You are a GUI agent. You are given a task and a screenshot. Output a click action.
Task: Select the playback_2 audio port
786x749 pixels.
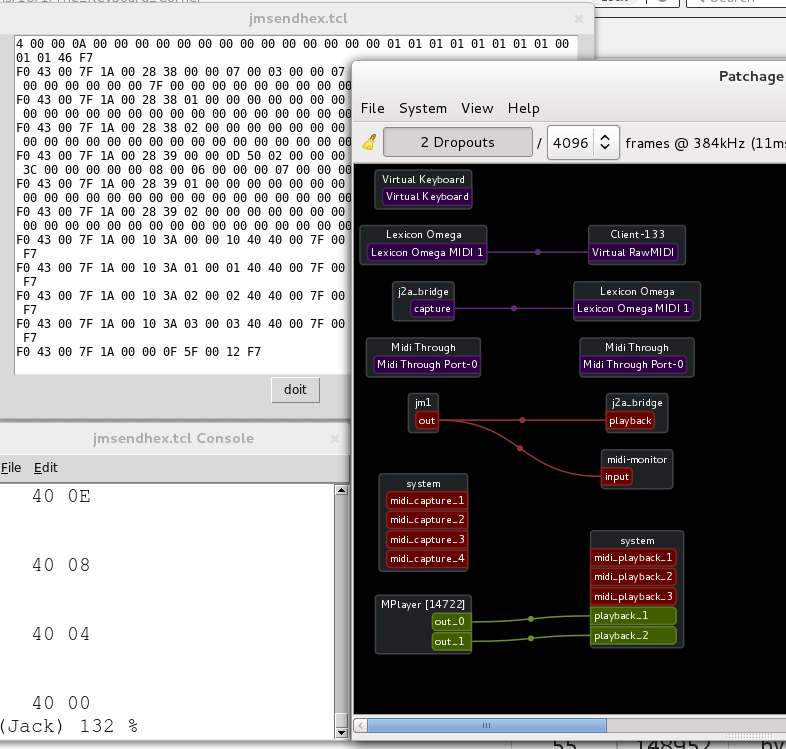pyautogui.click(x=633, y=636)
